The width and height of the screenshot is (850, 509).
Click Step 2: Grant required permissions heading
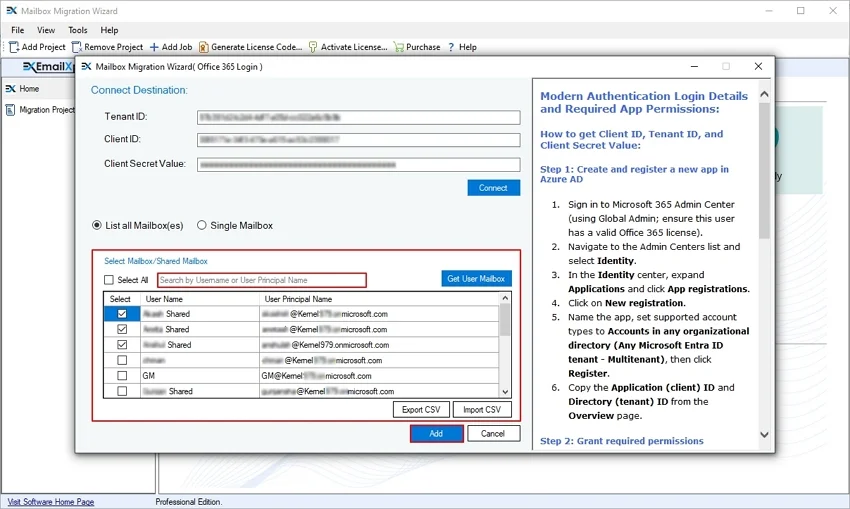point(622,441)
